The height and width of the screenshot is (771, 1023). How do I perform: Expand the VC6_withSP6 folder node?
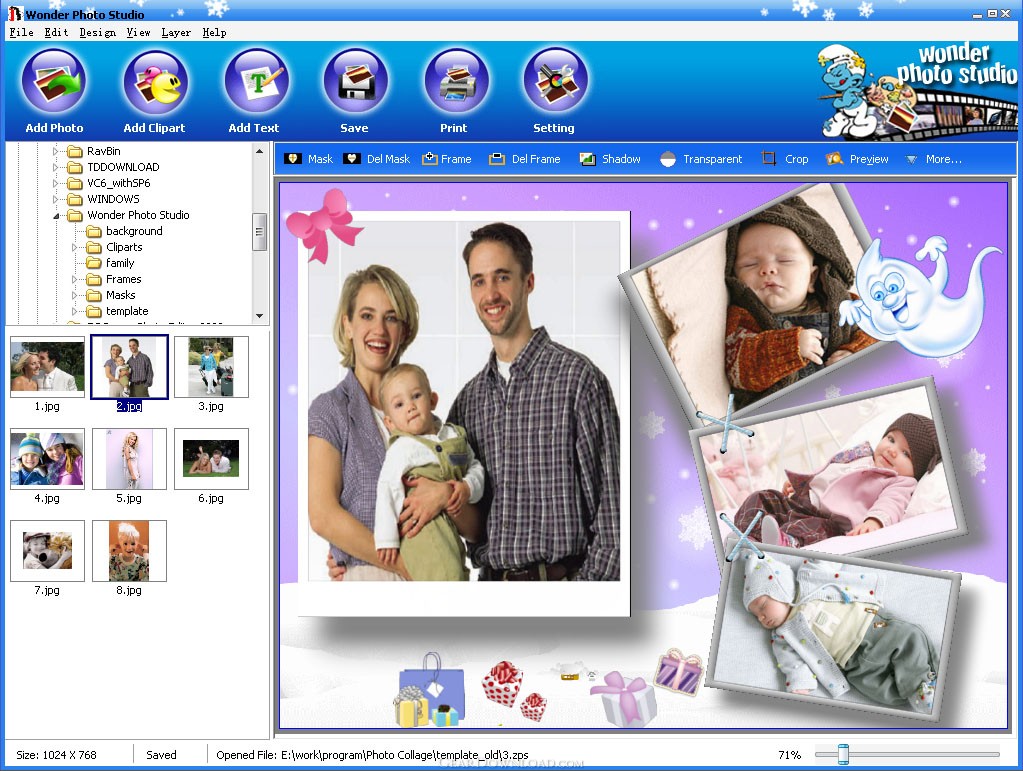tap(56, 183)
